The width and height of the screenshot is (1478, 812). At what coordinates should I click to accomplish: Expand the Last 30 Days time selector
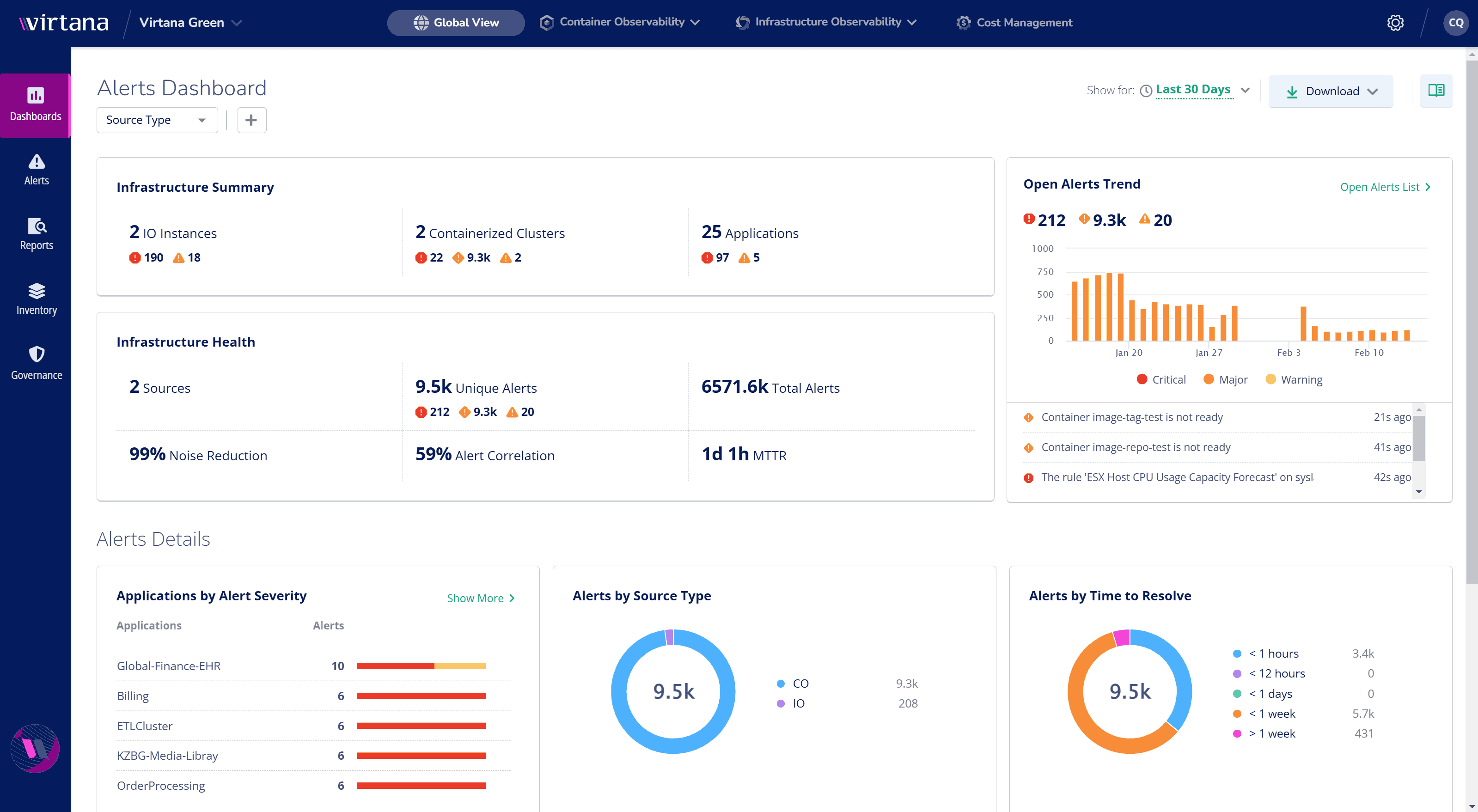(1202, 90)
